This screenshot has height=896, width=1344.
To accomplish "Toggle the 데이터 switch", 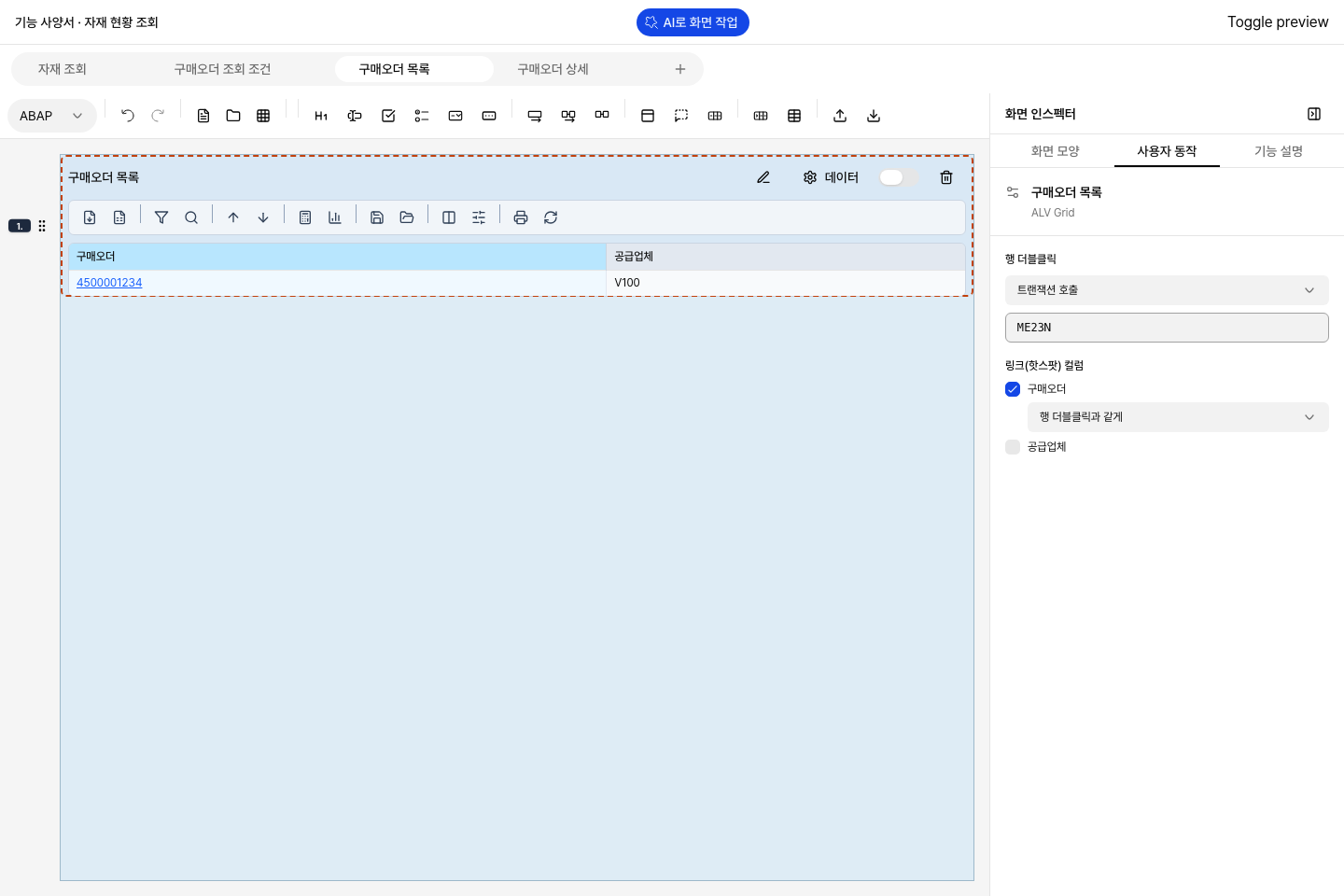I will click(x=899, y=177).
